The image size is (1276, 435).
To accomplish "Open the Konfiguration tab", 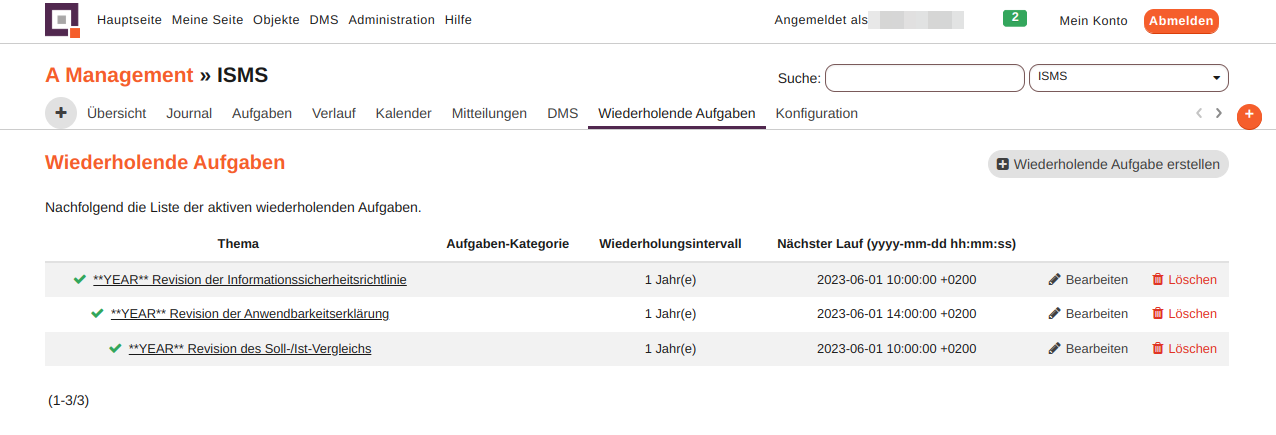I will [817, 113].
